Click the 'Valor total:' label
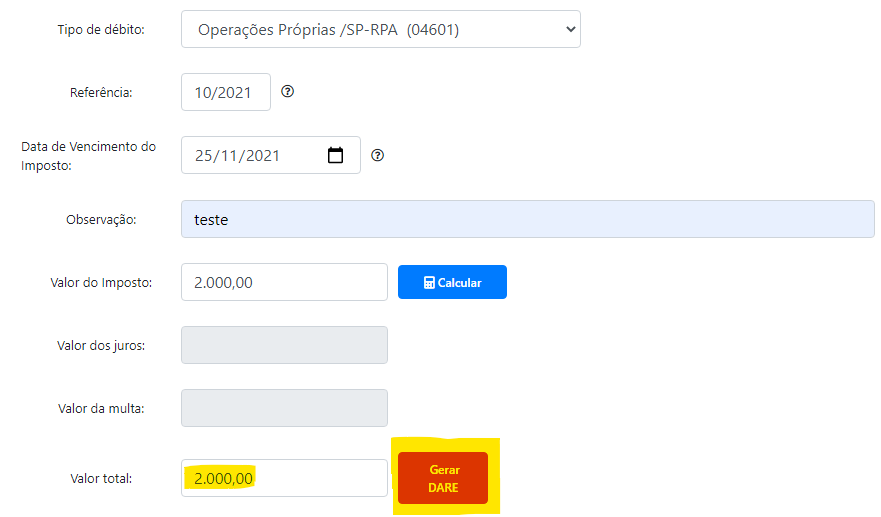This screenshot has width=881, height=517. [x=101, y=478]
